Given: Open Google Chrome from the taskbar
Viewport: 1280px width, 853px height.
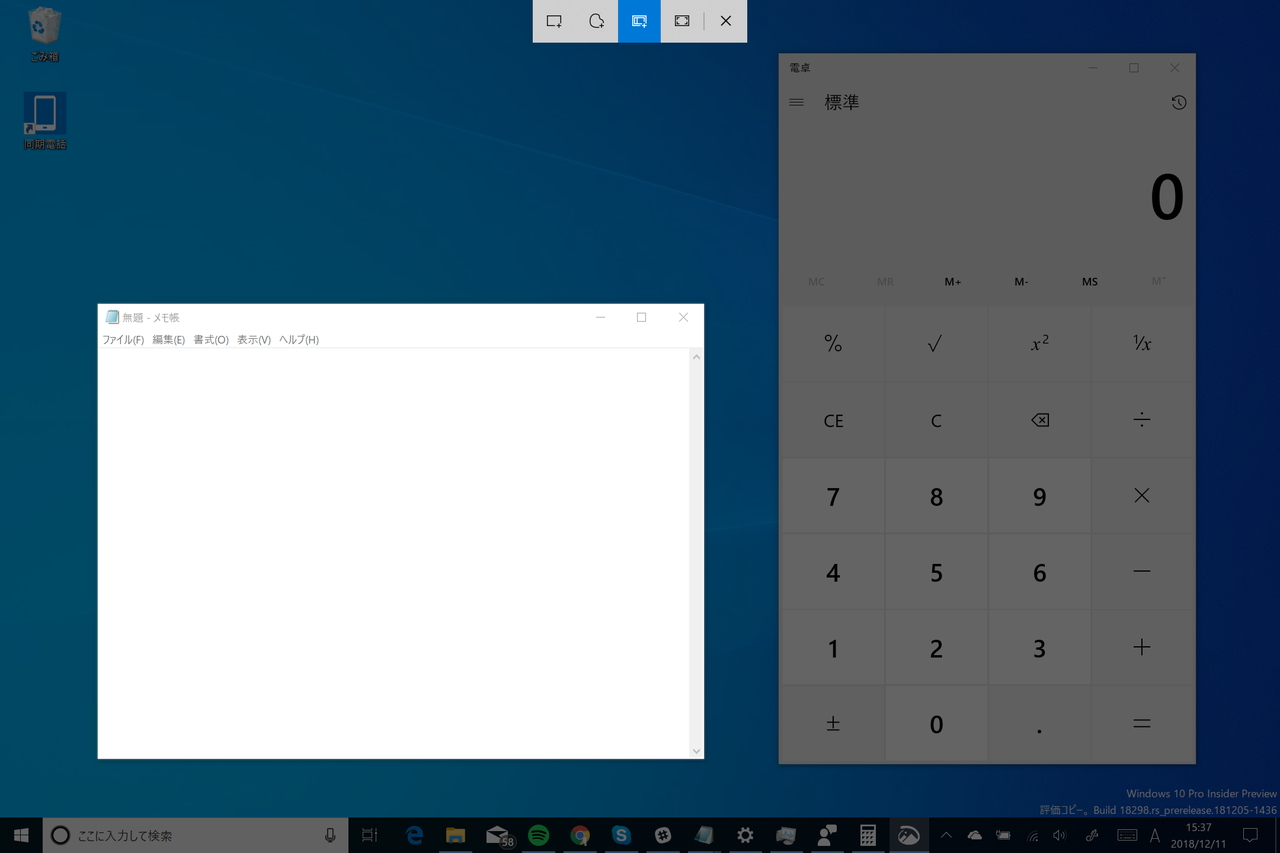Looking at the screenshot, I should point(580,835).
